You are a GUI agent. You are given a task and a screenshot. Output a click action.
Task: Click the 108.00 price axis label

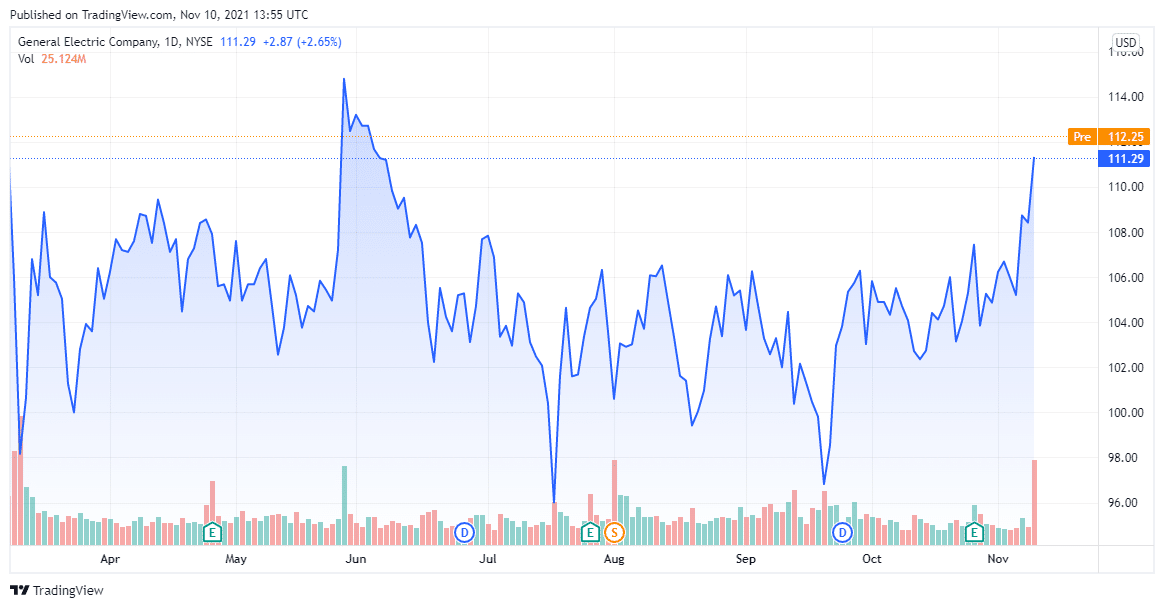[1125, 233]
